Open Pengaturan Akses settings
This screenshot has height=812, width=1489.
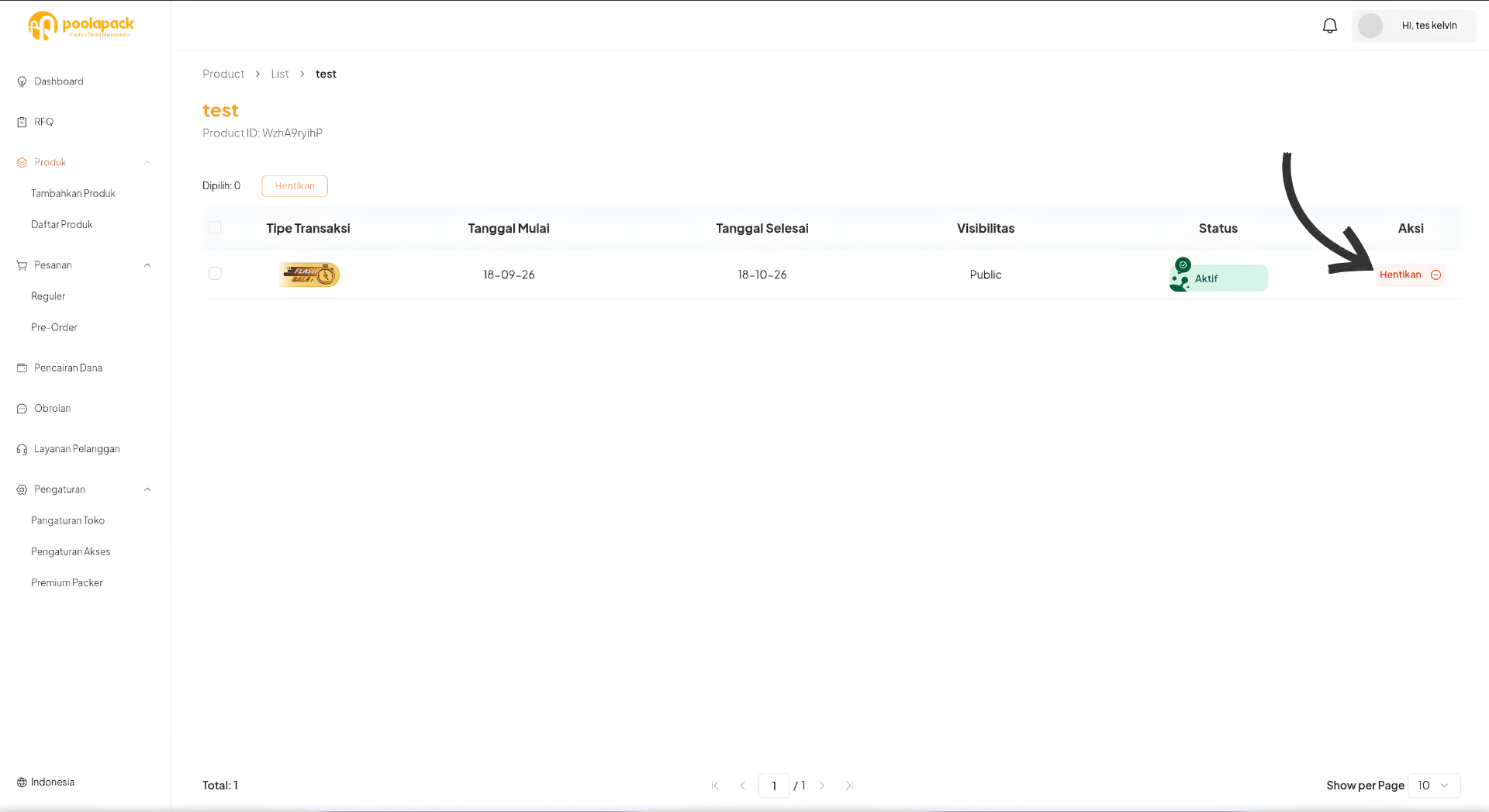click(71, 551)
